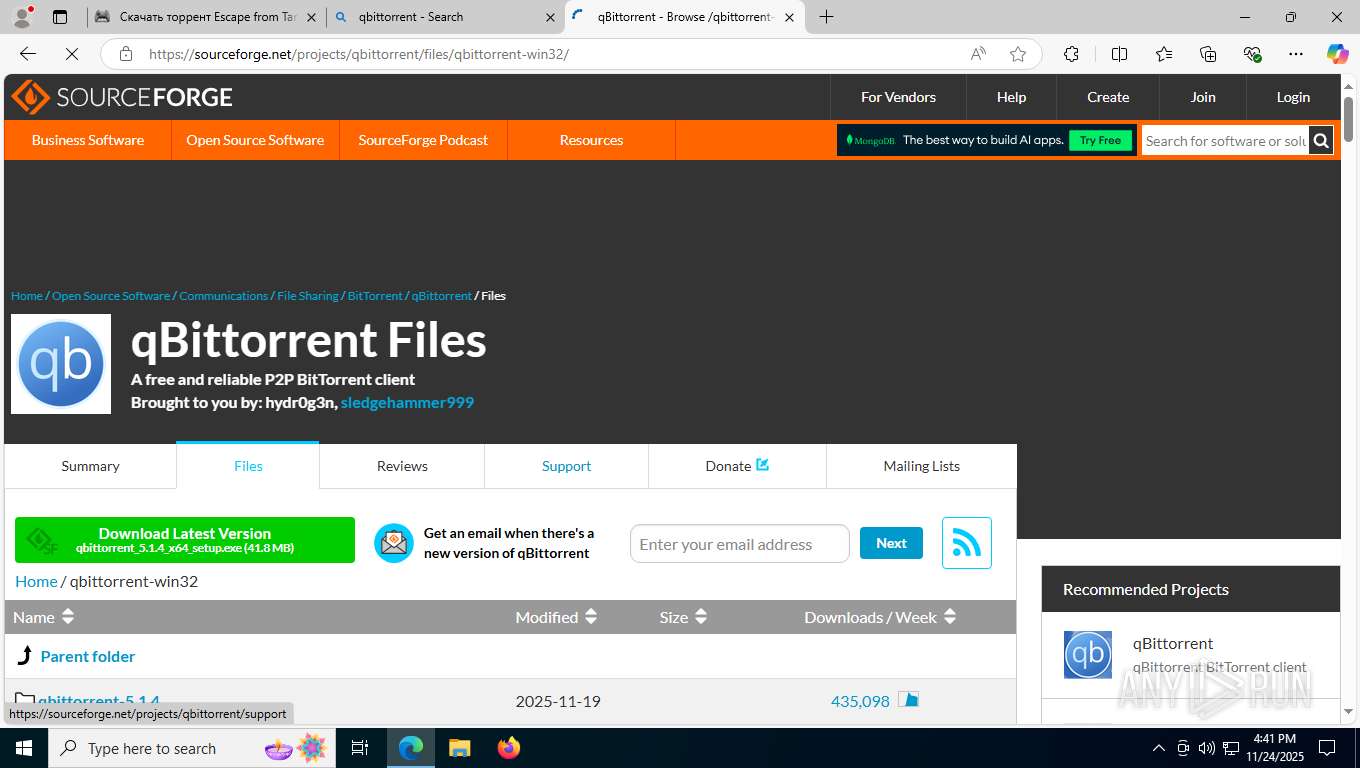Open Task View on taskbar

[x=360, y=748]
